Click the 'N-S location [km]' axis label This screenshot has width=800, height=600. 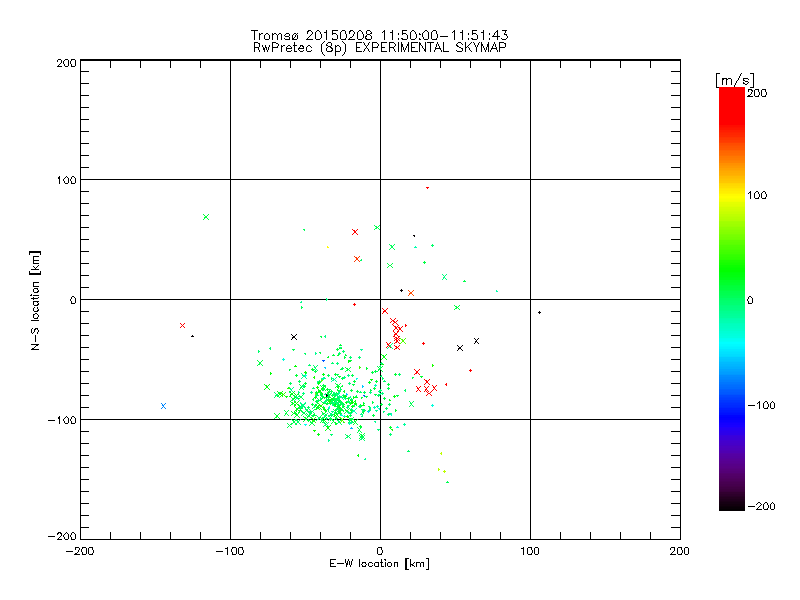pyautogui.click(x=35, y=300)
